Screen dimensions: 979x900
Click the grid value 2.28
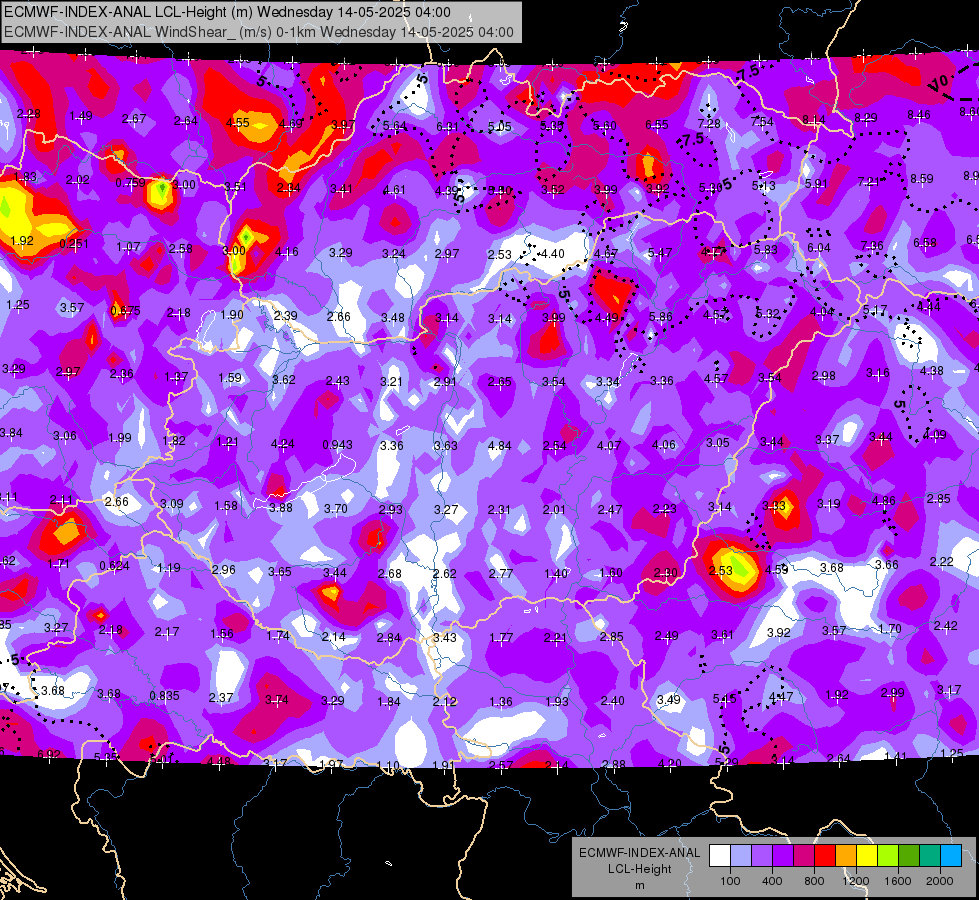click(x=29, y=114)
